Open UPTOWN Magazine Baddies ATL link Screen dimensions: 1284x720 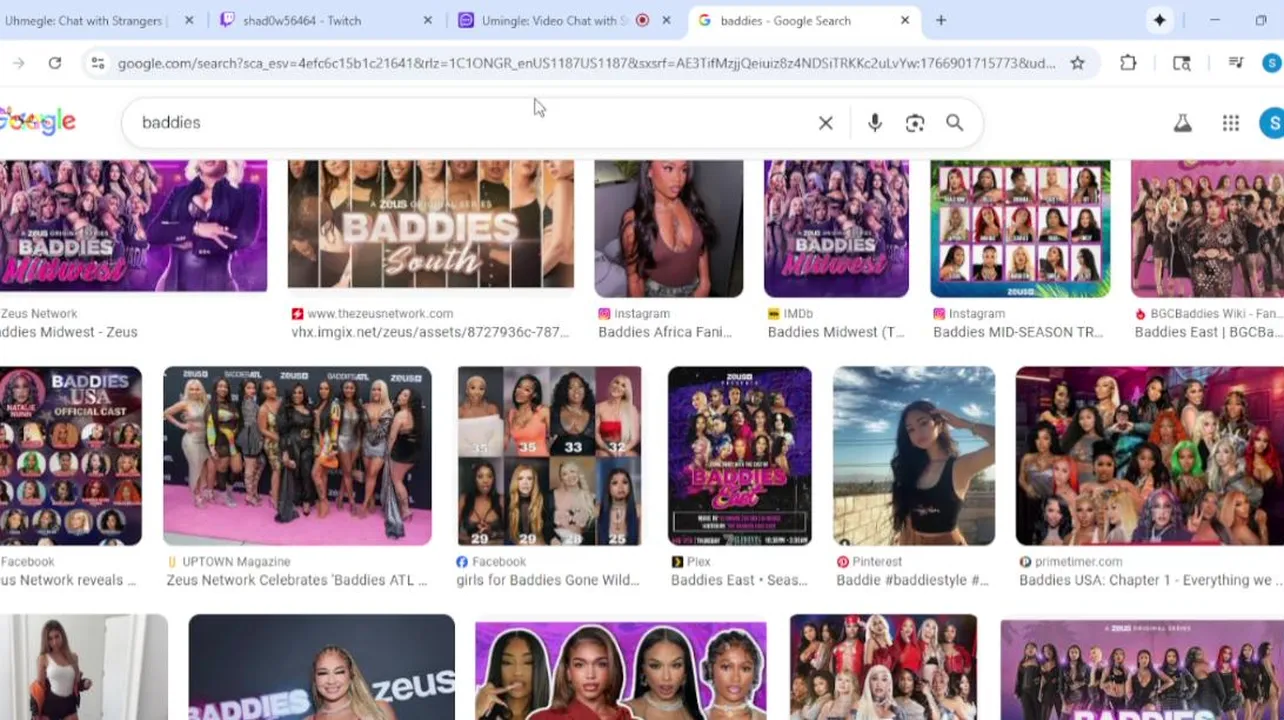(297, 580)
